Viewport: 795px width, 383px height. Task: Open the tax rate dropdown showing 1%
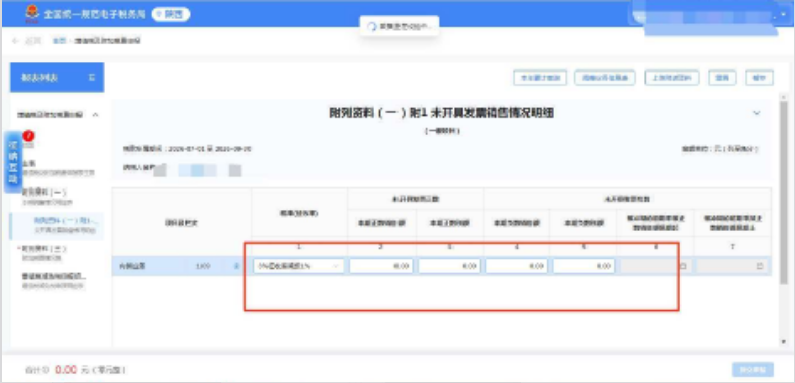point(299,266)
